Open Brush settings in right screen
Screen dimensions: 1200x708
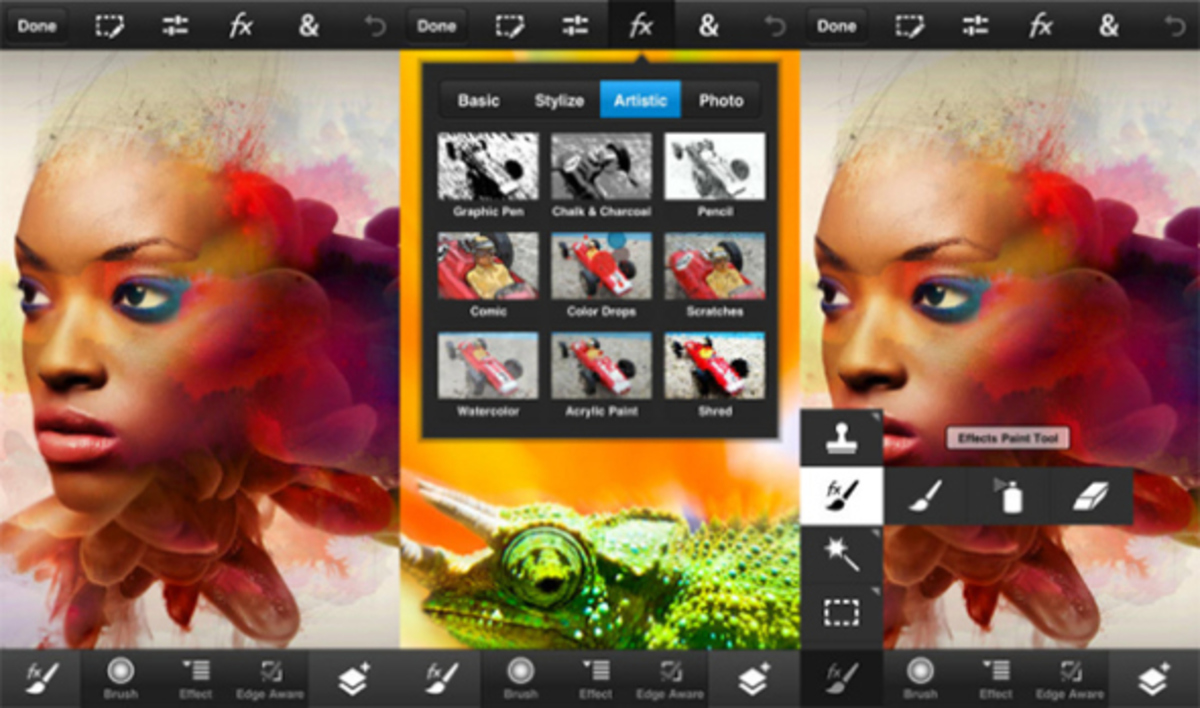coord(921,679)
